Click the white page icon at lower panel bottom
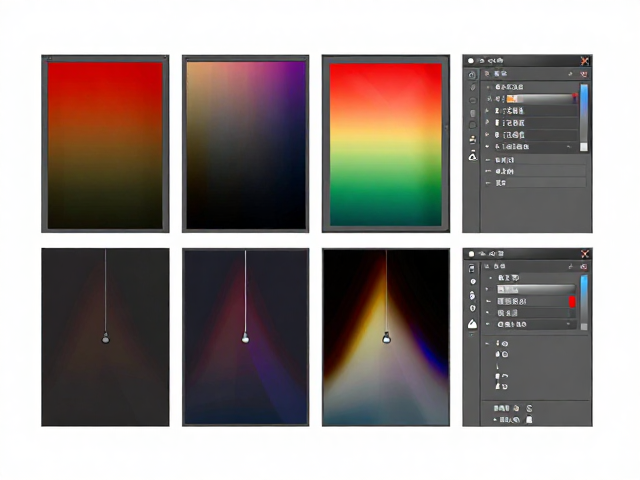 [x=529, y=419]
